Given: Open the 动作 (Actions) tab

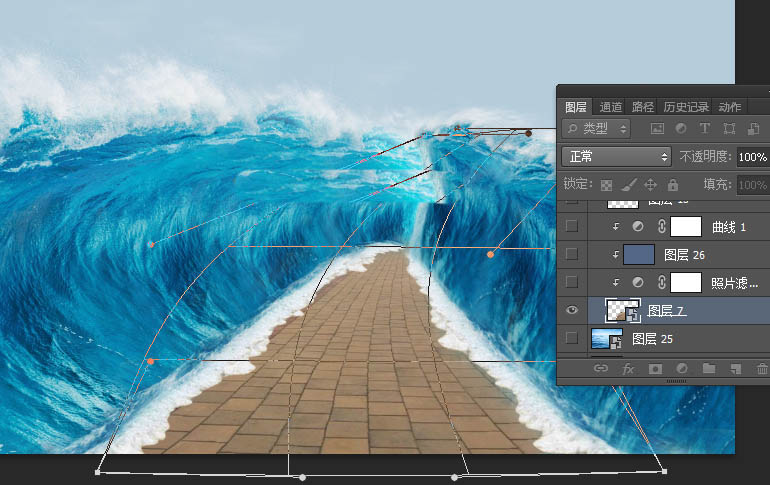Looking at the screenshot, I should tap(730, 107).
